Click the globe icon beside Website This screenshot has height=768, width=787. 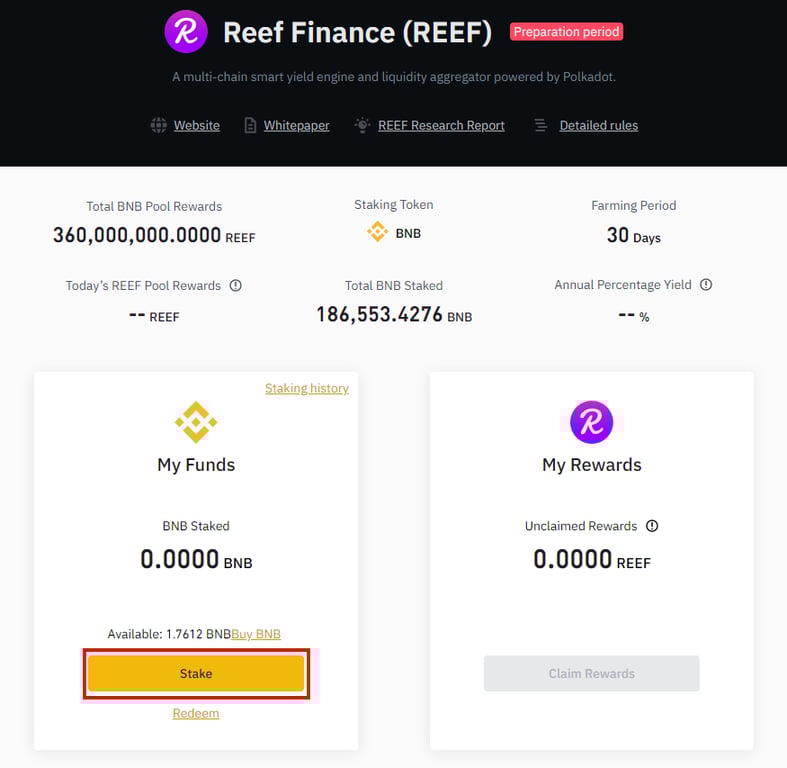click(x=159, y=125)
